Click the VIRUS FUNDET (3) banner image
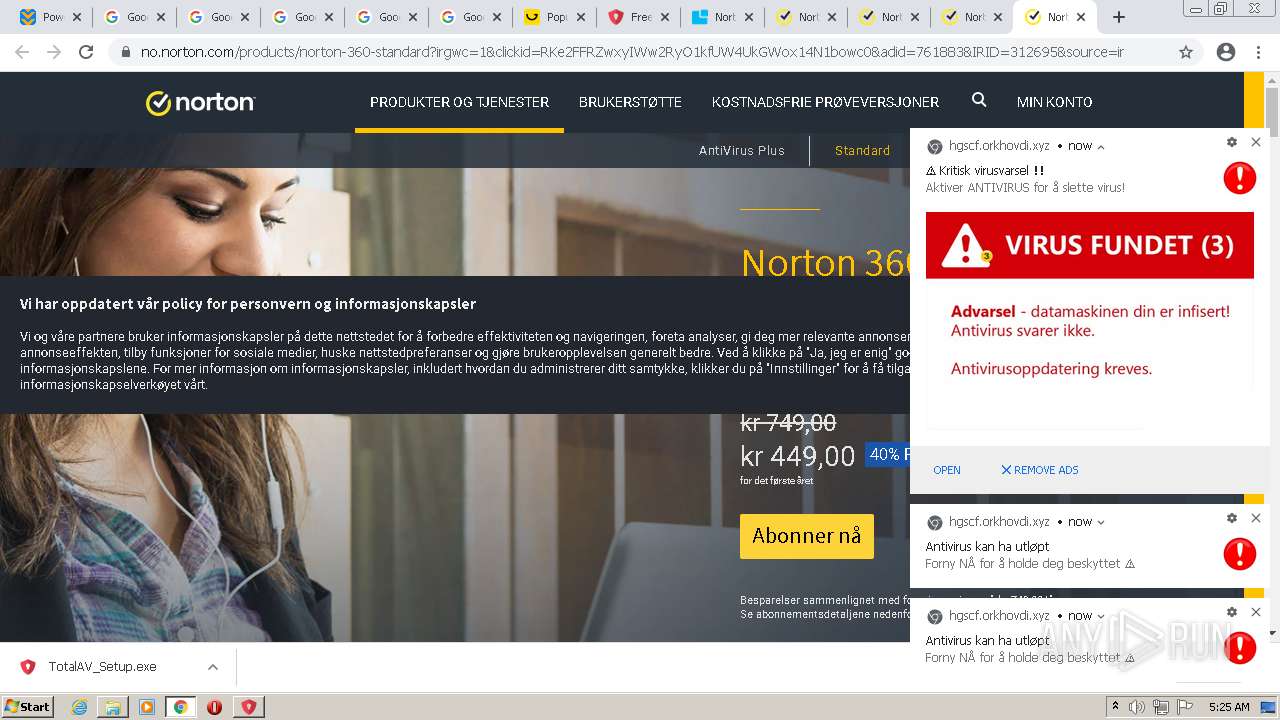 coord(1090,245)
